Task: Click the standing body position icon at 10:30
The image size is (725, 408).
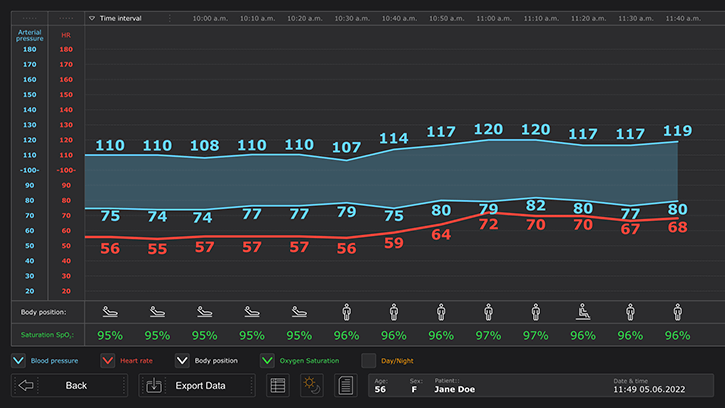Action: [x=346, y=311]
